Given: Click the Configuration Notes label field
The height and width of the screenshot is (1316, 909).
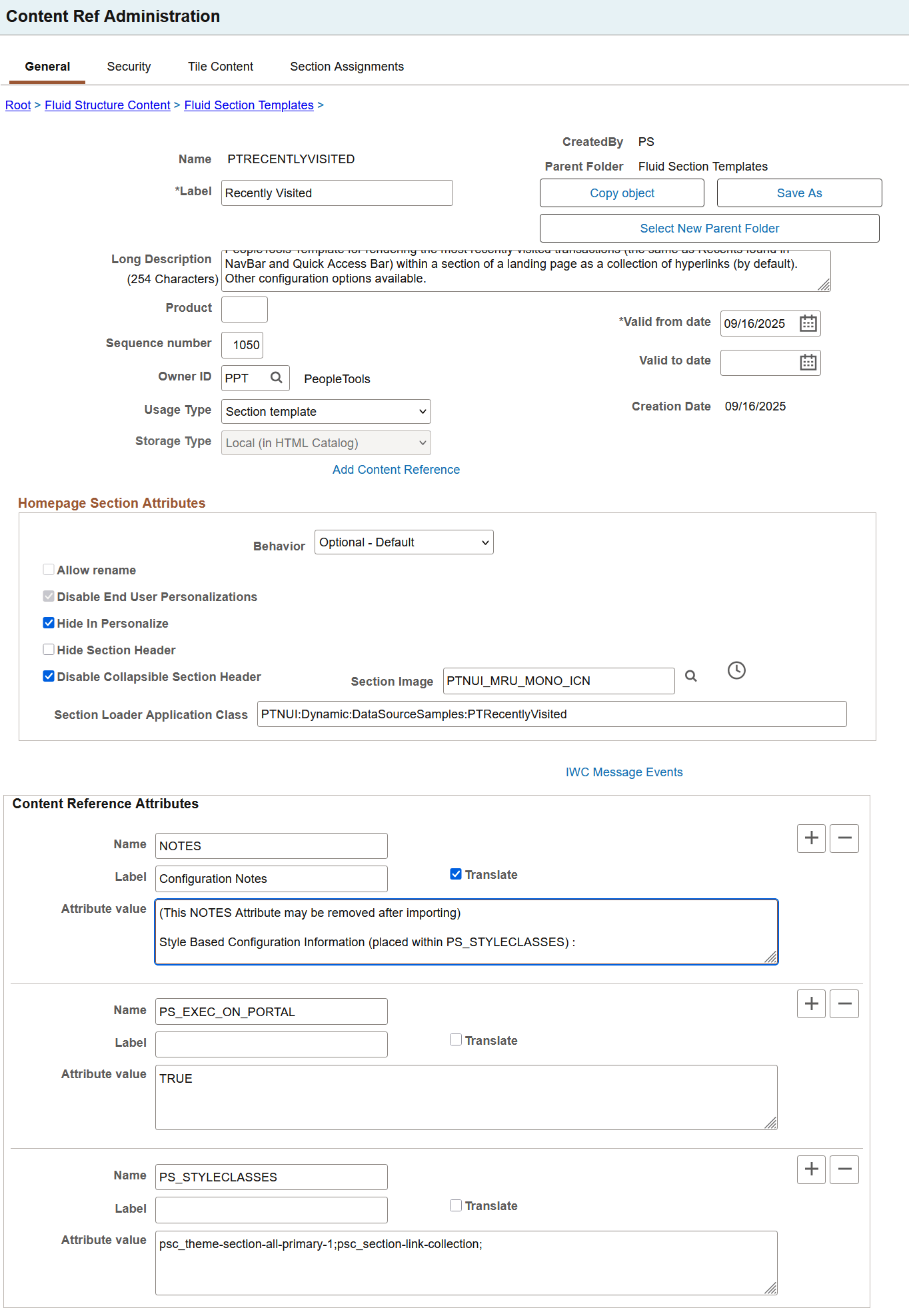Looking at the screenshot, I should (x=271, y=879).
